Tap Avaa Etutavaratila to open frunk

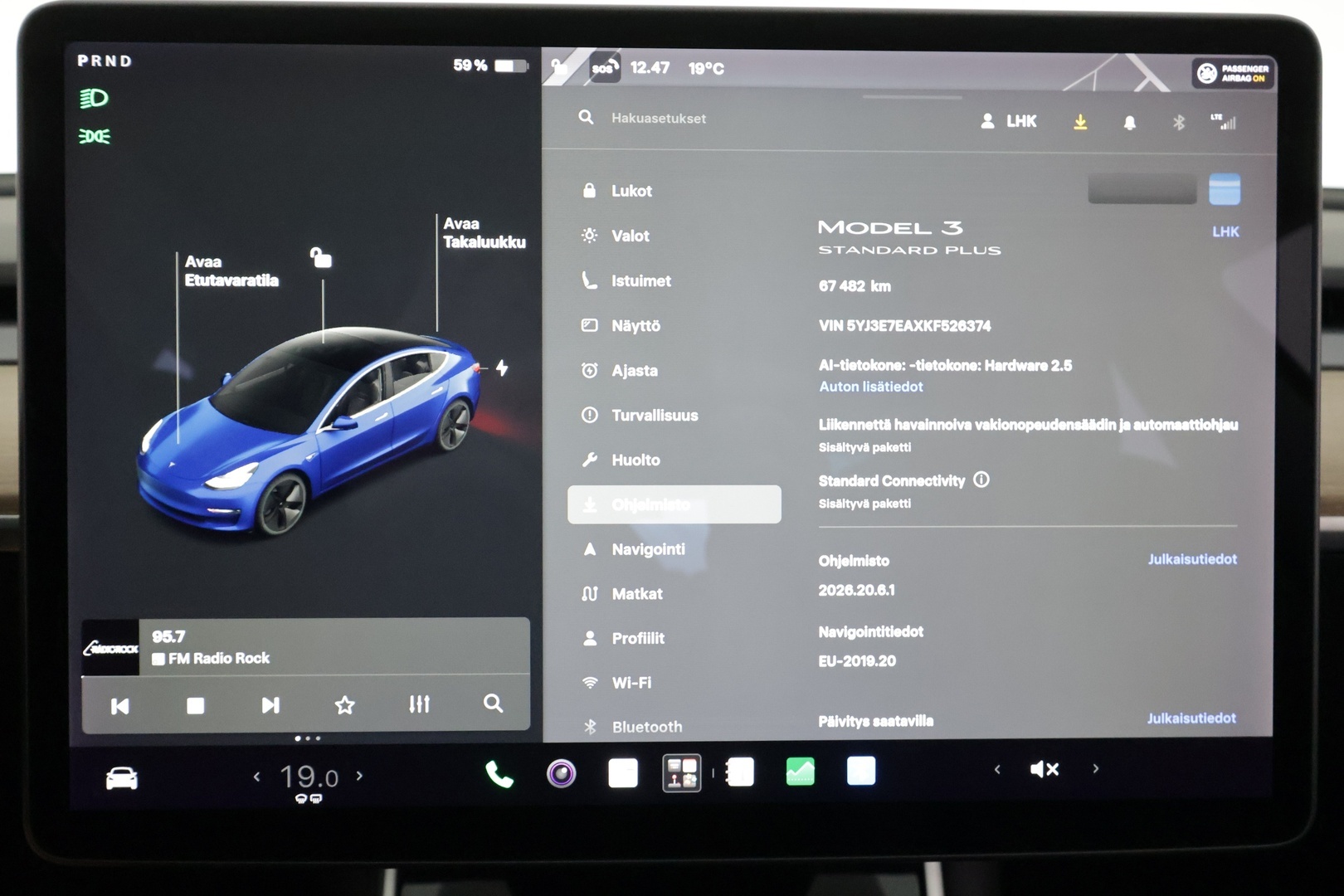click(x=231, y=271)
